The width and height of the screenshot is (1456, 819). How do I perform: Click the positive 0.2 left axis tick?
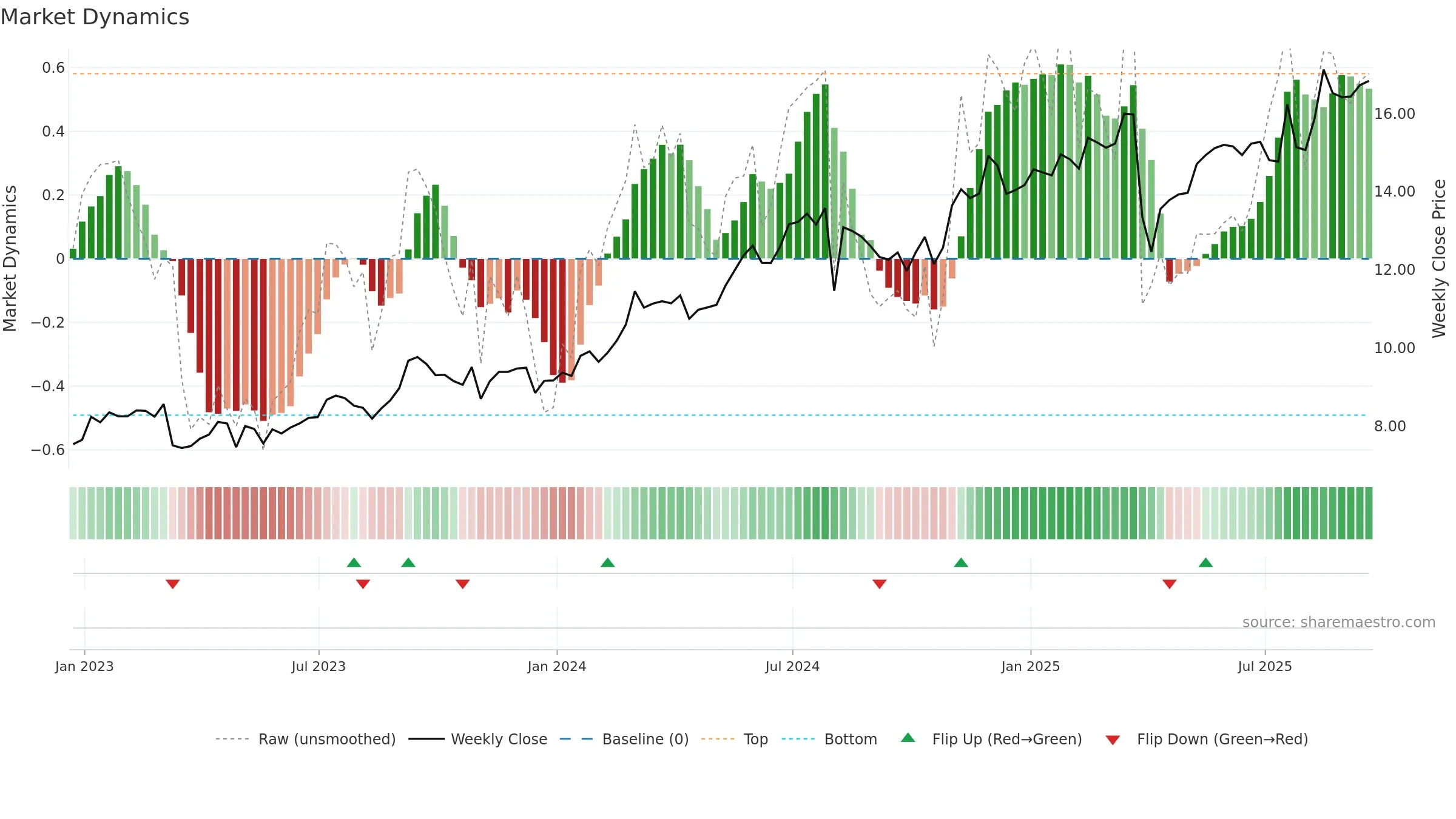tap(53, 195)
